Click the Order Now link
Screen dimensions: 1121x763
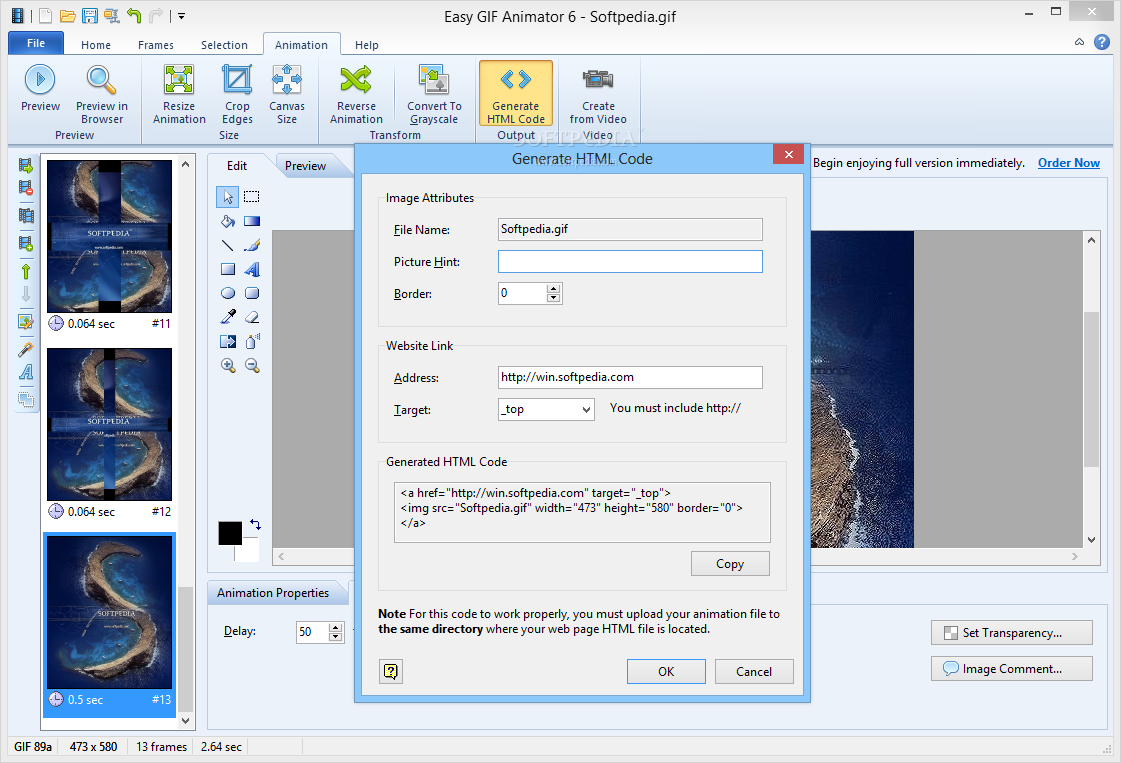click(x=1068, y=163)
